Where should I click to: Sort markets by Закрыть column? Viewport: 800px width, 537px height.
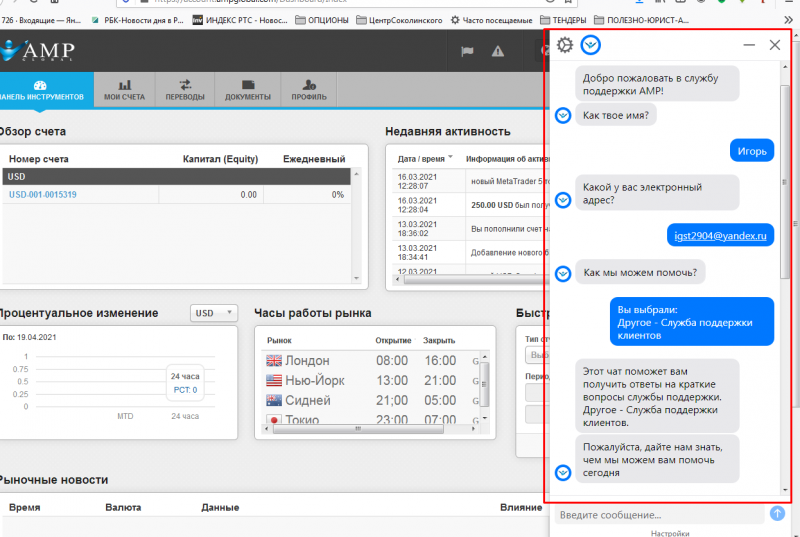point(439,340)
